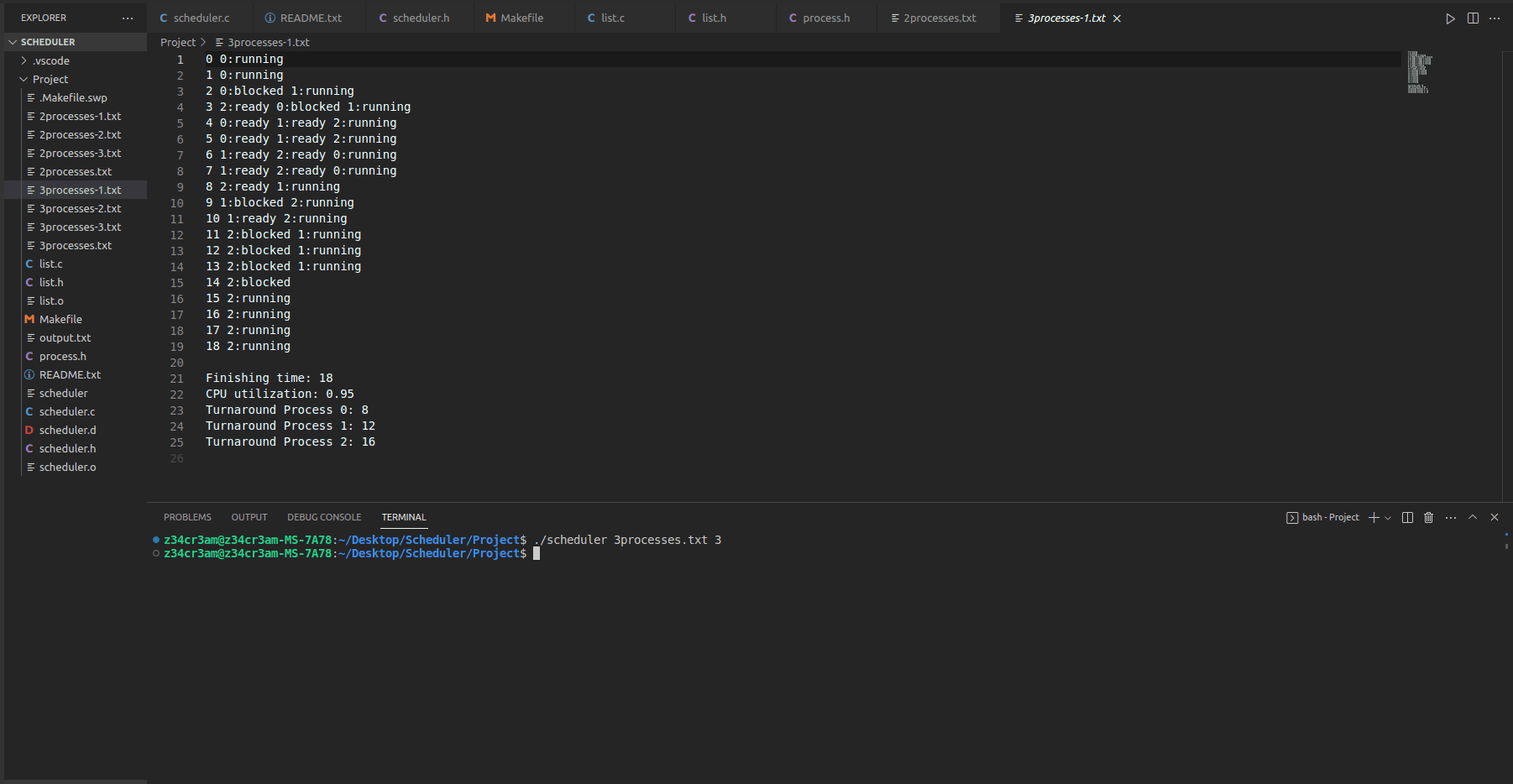Viewport: 1513px width, 784px height.
Task: Run the file using the editor Run button
Action: coord(1450,17)
